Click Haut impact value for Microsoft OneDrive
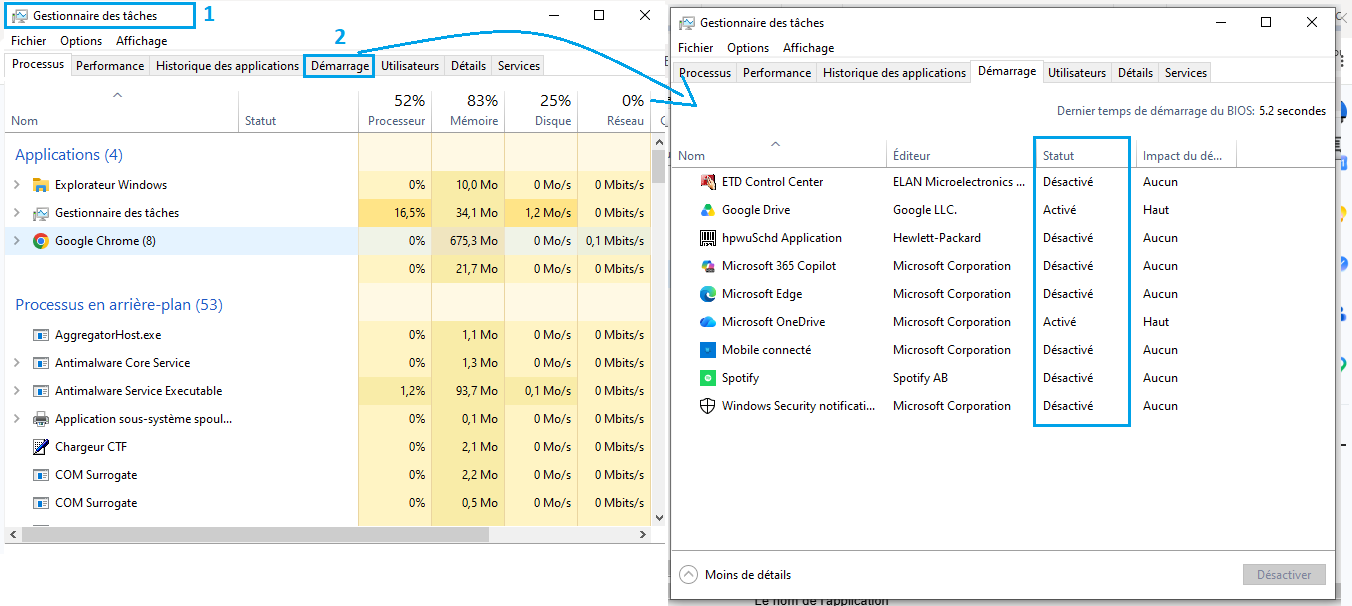 pos(1156,322)
